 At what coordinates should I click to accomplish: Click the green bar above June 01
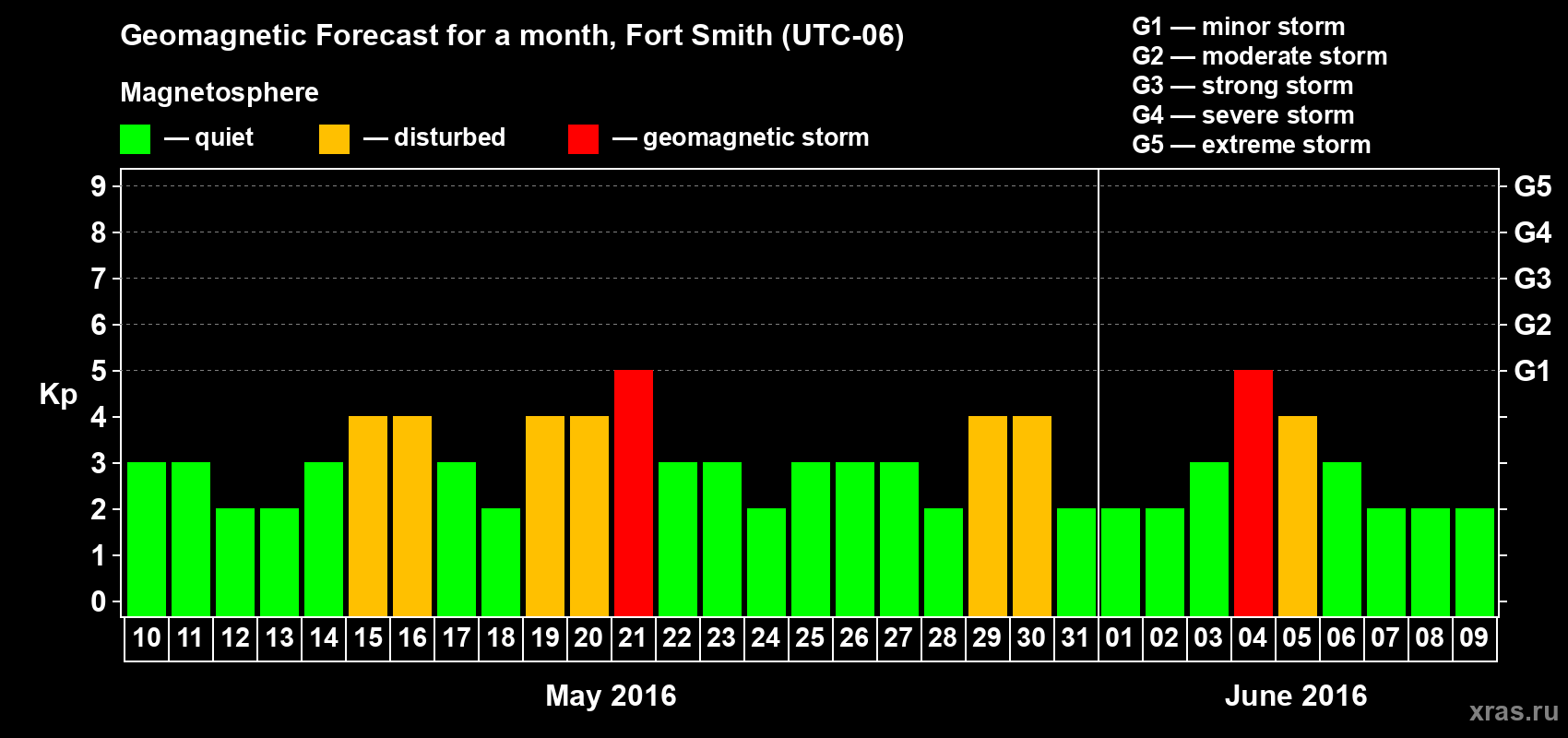1121,563
